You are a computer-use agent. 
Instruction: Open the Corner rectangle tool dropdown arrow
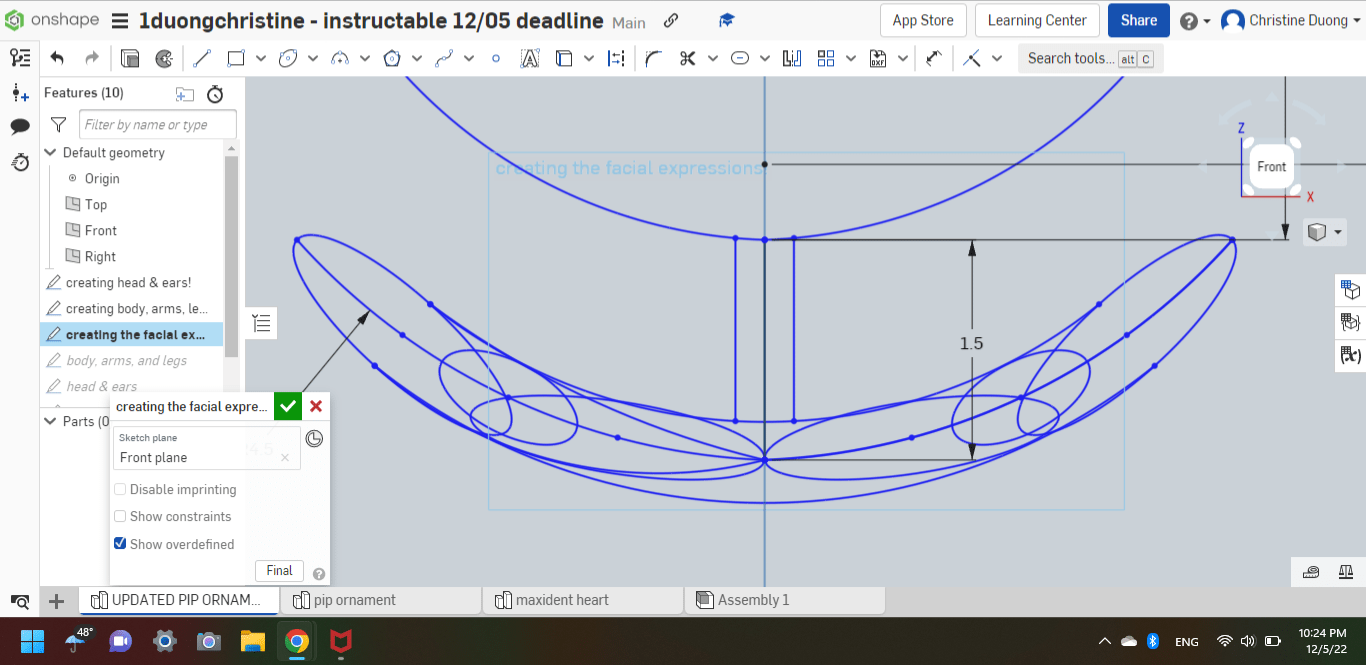coord(261,58)
